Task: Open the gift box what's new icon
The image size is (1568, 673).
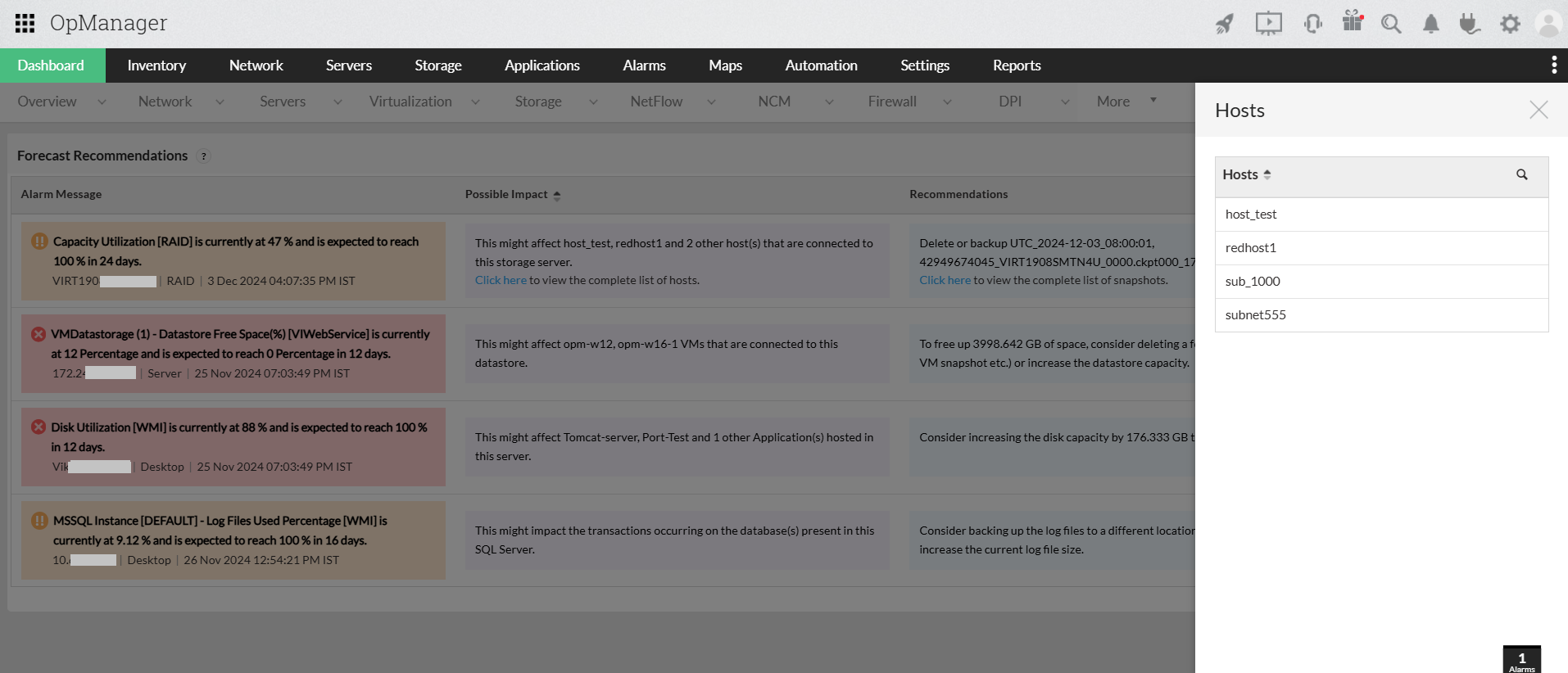Action: tap(1352, 22)
